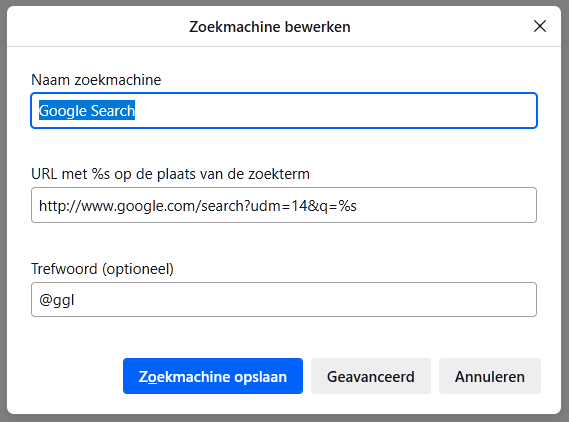Click the 'Zoekmachine bewerken' dialog title
The width and height of the screenshot is (569, 422).
270,27
